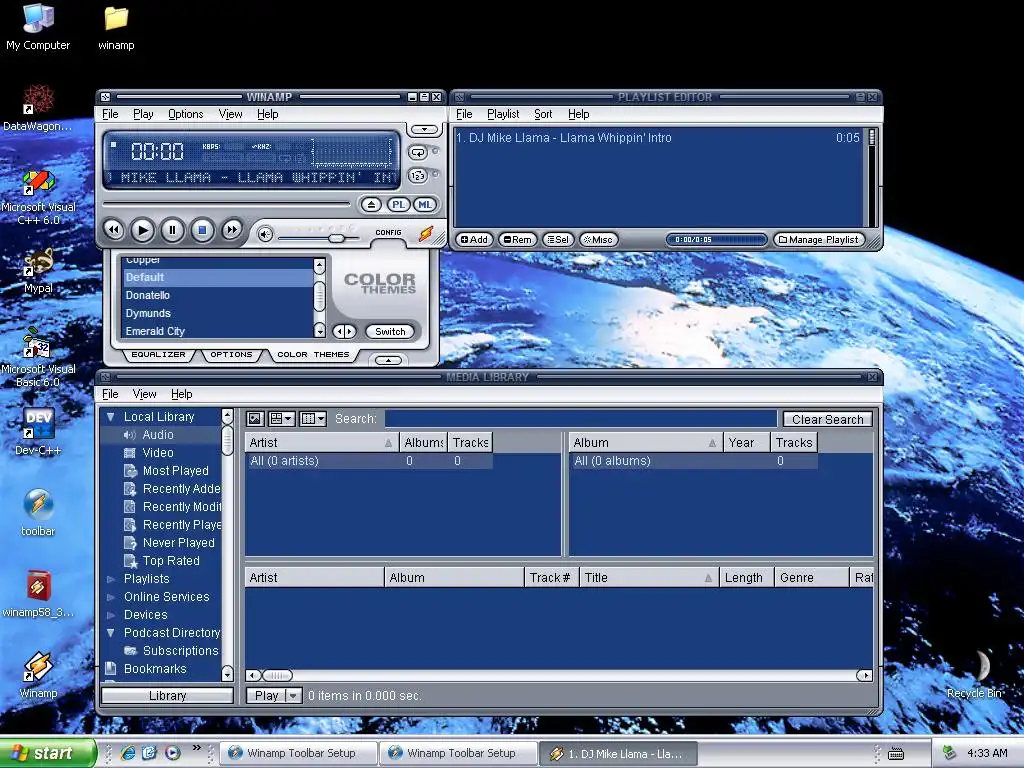The height and width of the screenshot is (768, 1024).
Task: Toggle shuffle mode in Winamp player
Action: [418, 176]
